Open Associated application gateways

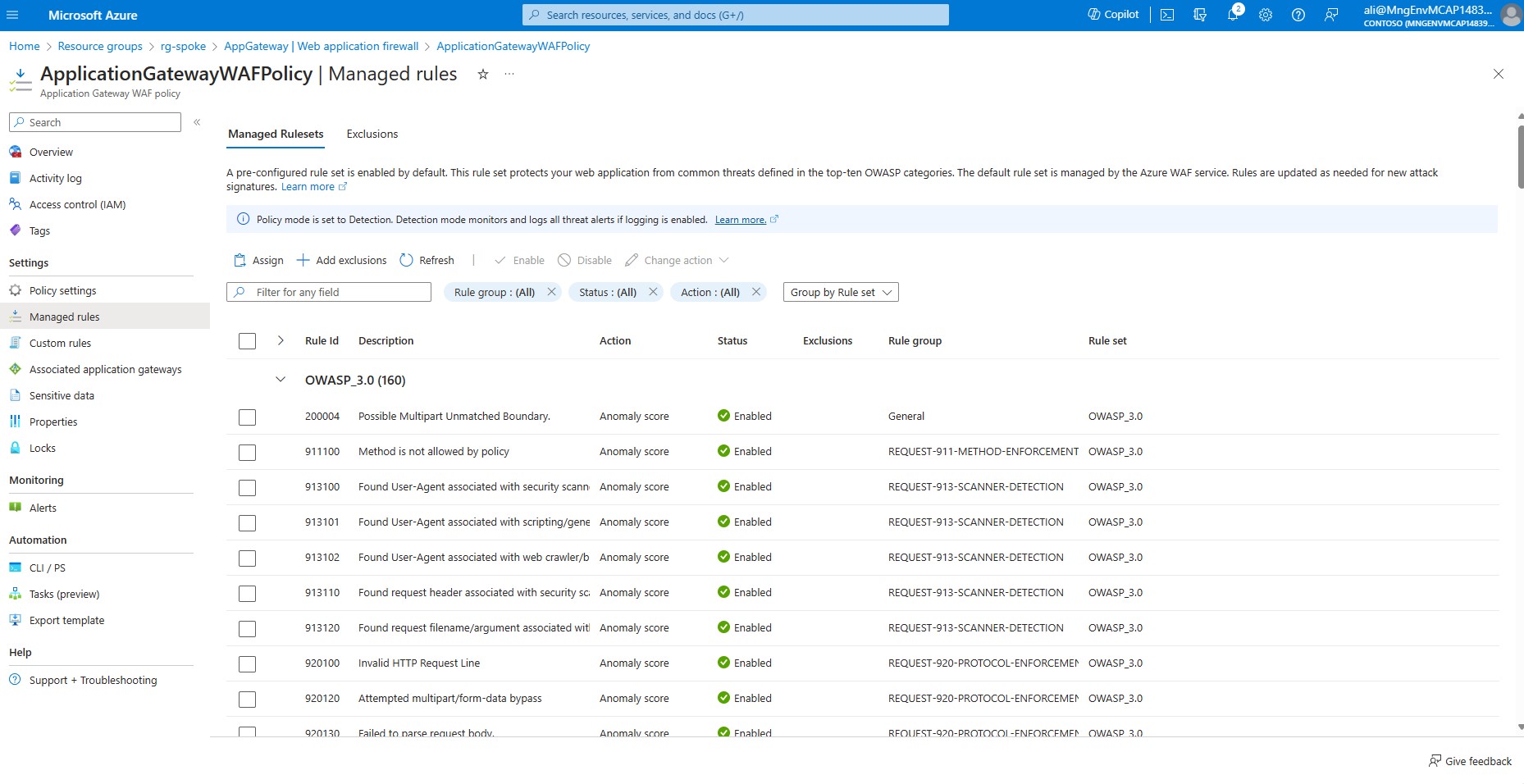click(x=105, y=369)
